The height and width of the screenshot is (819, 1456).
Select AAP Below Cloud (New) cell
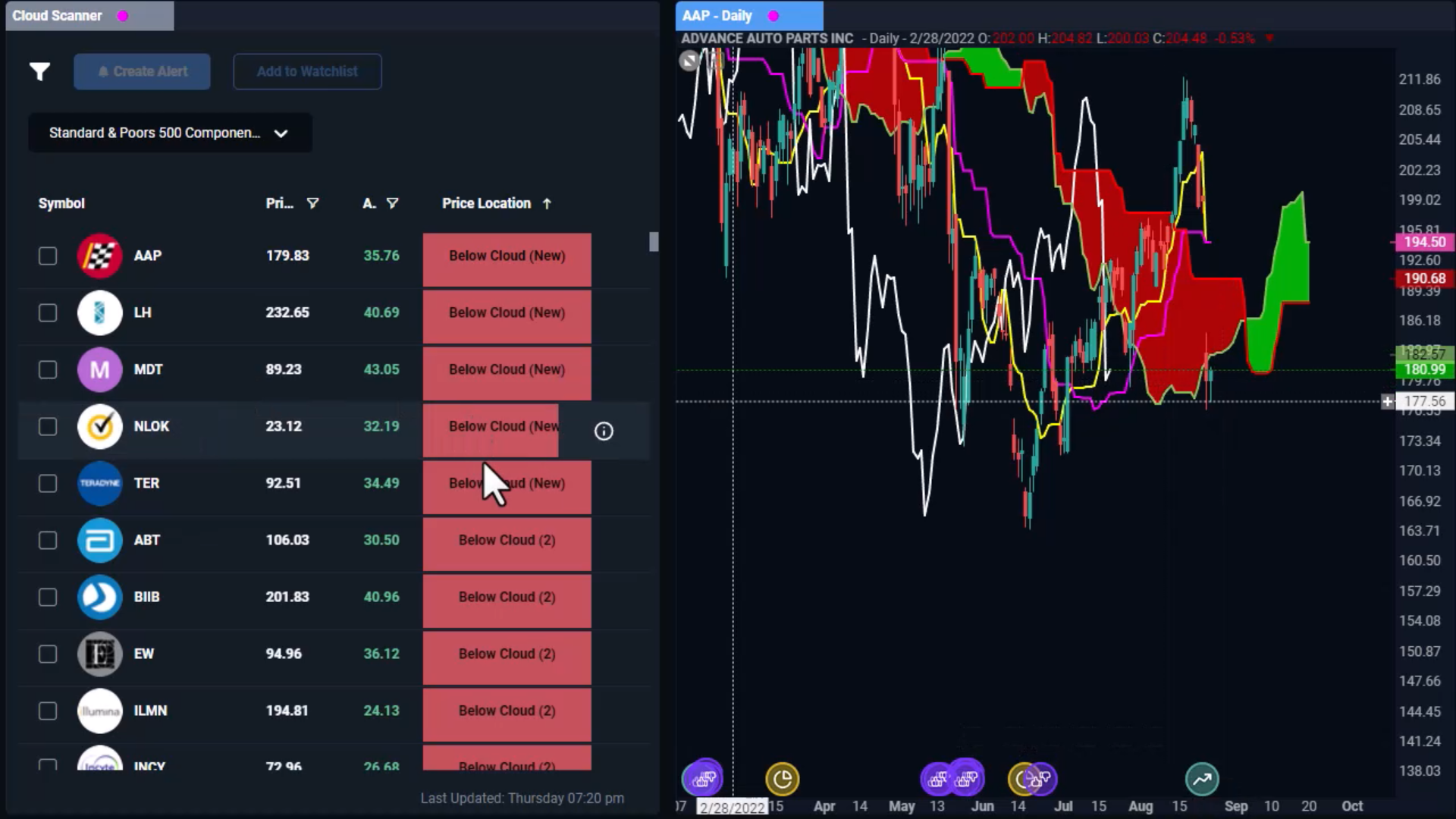tap(507, 259)
